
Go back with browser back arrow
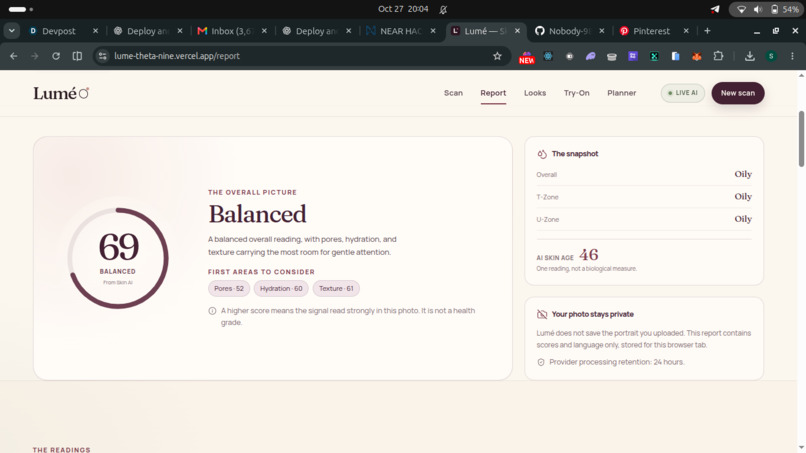point(14,56)
